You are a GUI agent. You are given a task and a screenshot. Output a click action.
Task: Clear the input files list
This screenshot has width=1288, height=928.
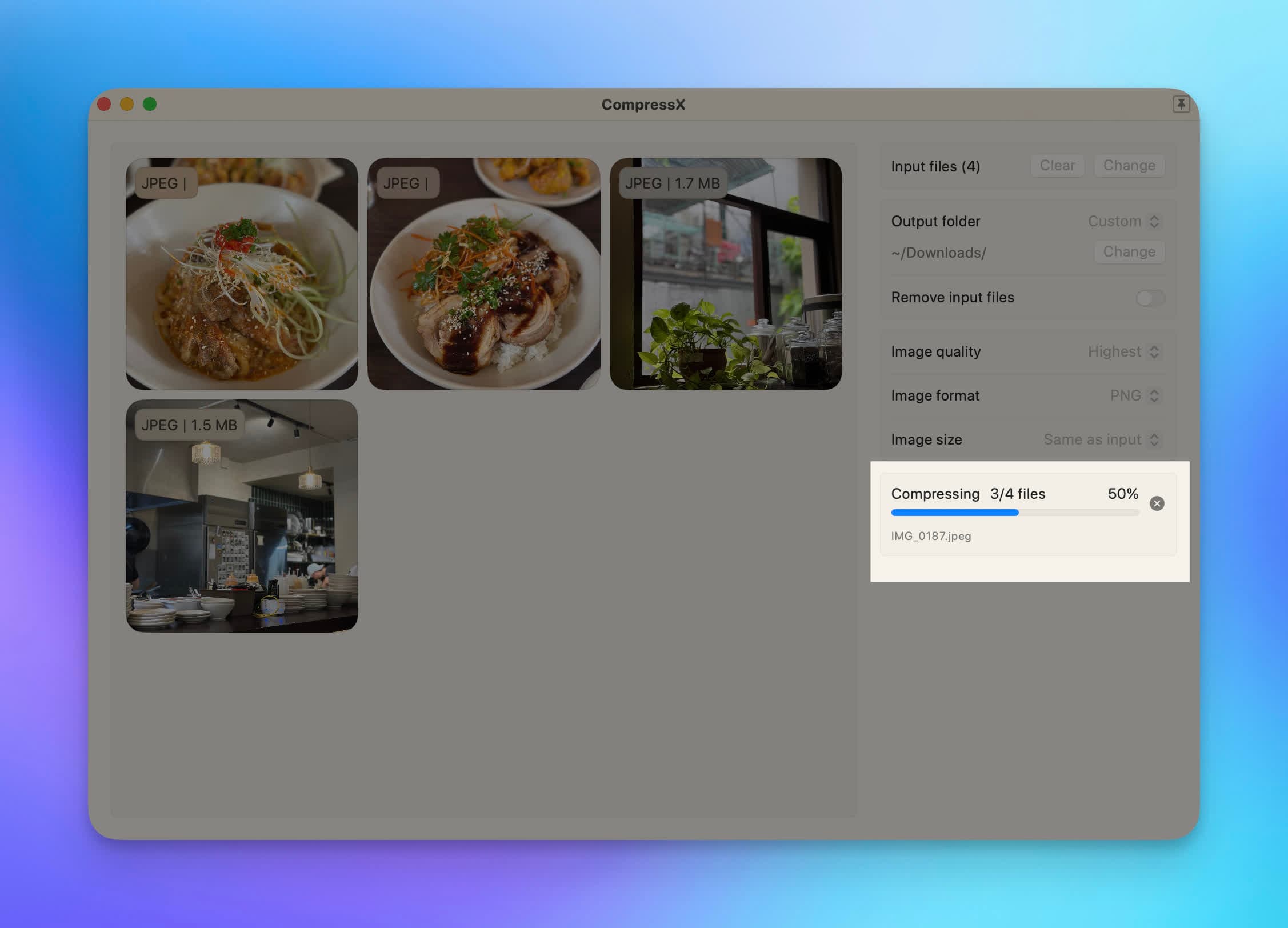tap(1057, 166)
